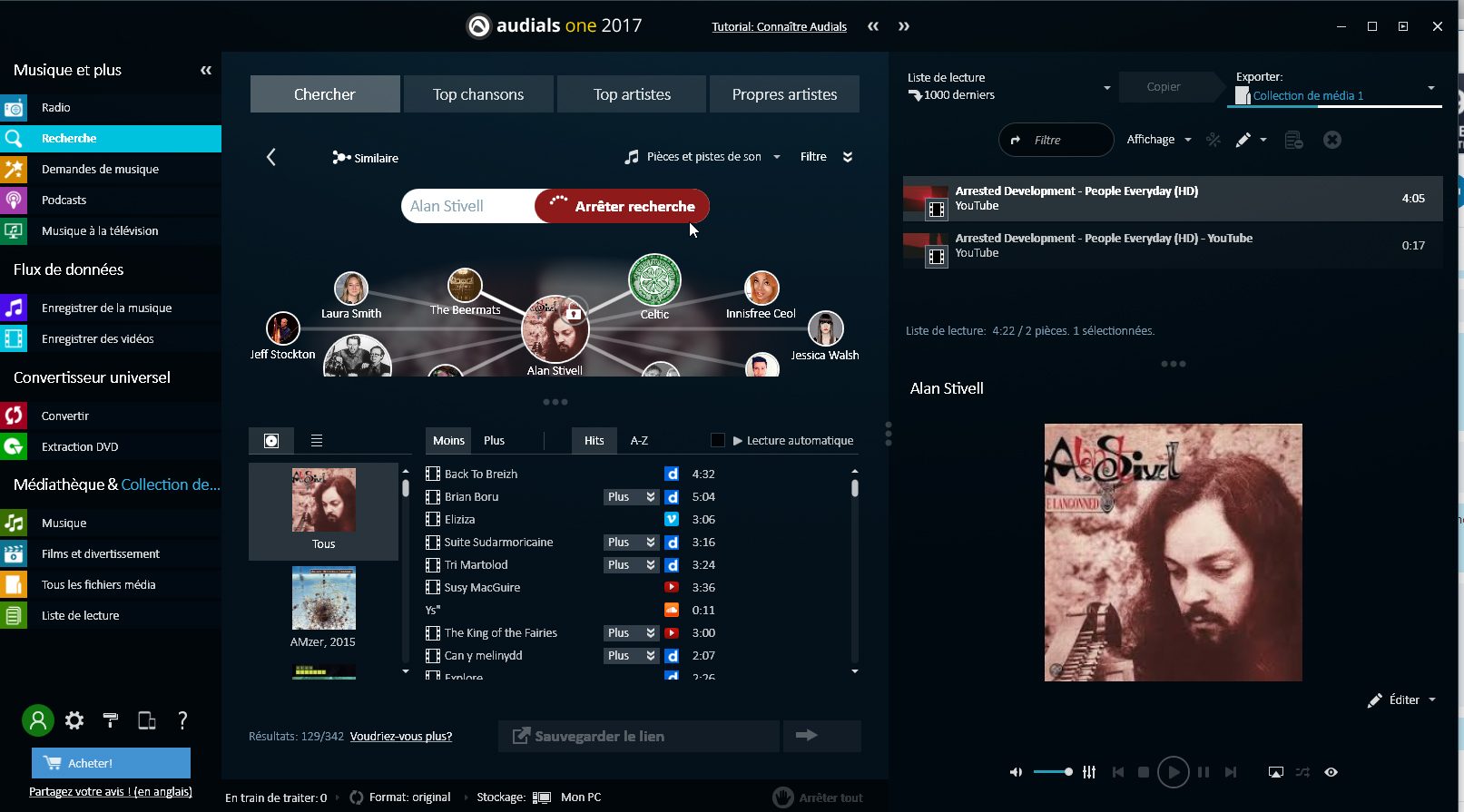Open Demandes de musique in sidebar
The image size is (1464, 812).
click(x=111, y=169)
